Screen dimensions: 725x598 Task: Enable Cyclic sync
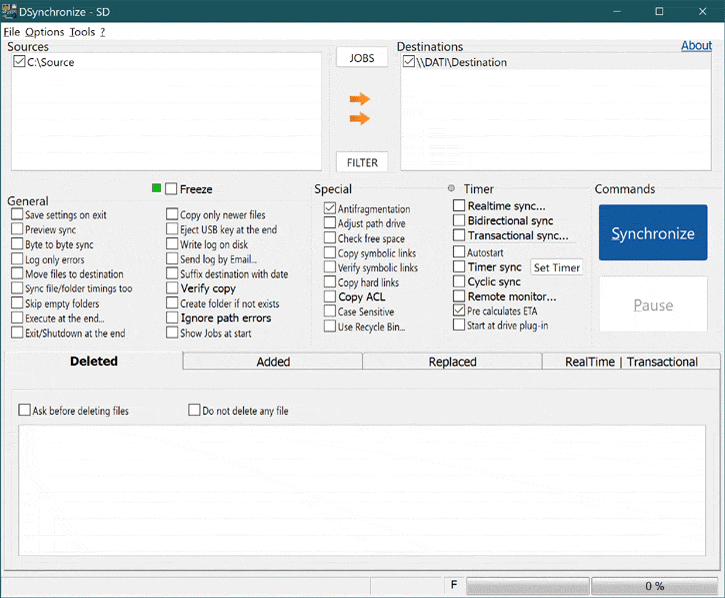pyautogui.click(x=459, y=281)
